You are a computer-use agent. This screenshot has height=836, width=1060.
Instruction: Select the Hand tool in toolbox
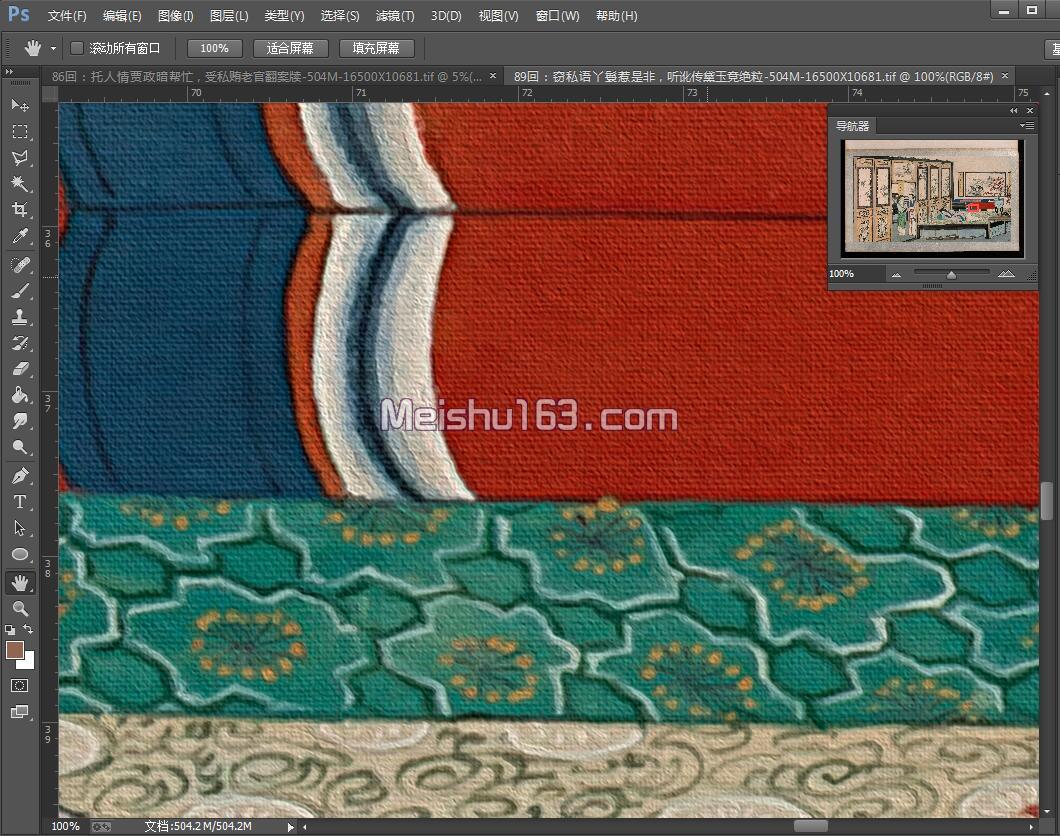pos(20,583)
